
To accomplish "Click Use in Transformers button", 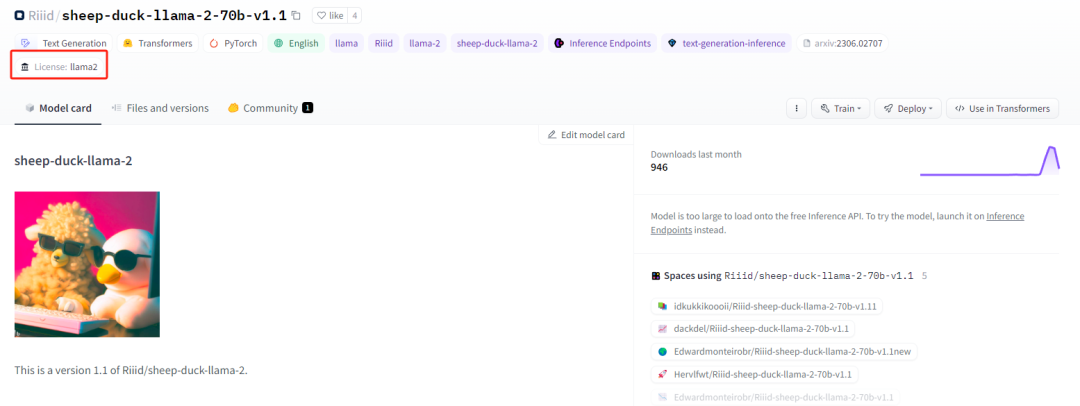I will point(1002,108).
